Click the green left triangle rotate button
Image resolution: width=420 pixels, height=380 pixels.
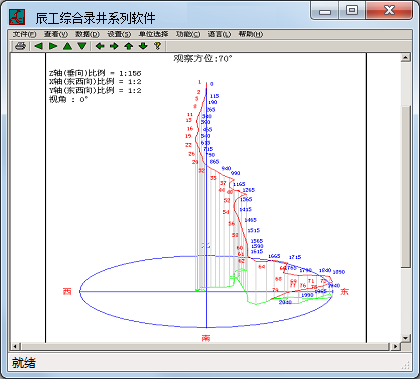(x=38, y=46)
